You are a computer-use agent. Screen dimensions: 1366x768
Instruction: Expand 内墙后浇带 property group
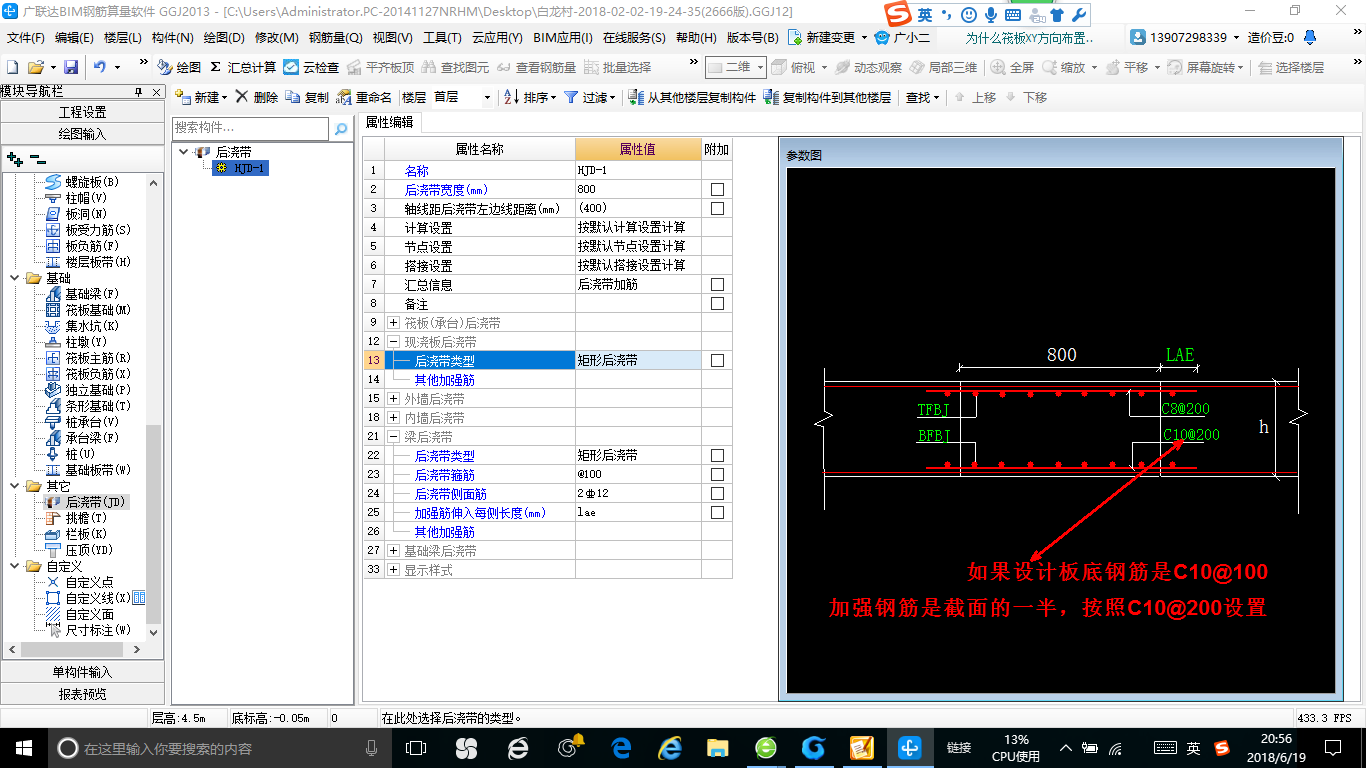click(394, 418)
